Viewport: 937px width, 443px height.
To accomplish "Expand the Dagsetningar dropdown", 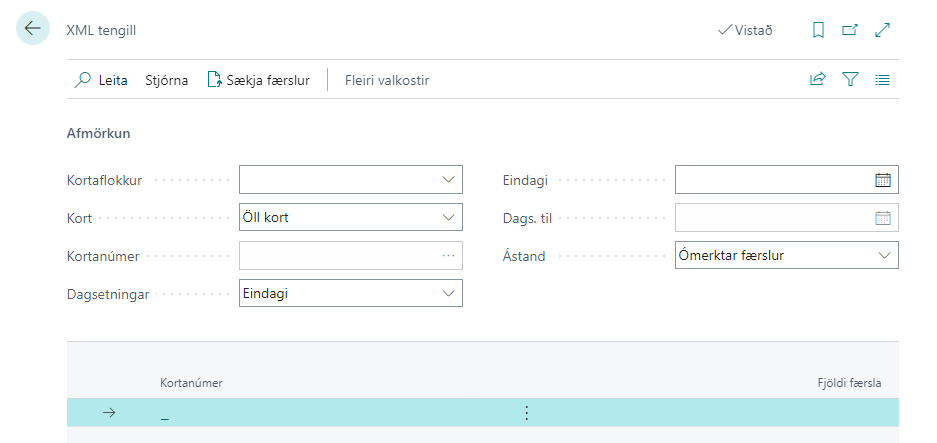I will 448,293.
